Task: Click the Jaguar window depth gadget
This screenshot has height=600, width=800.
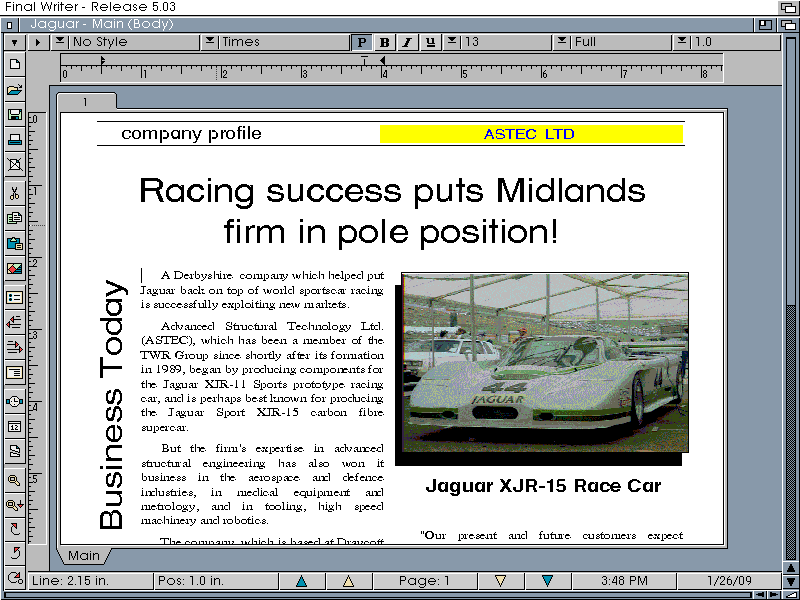Action: [788, 24]
